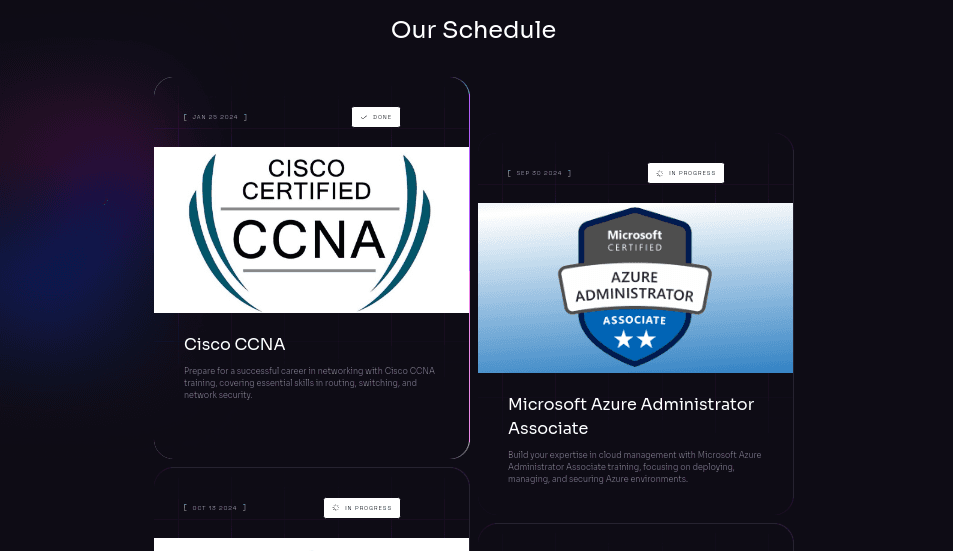Click the ASSOCIATE text on the Azure shield
The width and height of the screenshot is (953, 551).
[635, 320]
